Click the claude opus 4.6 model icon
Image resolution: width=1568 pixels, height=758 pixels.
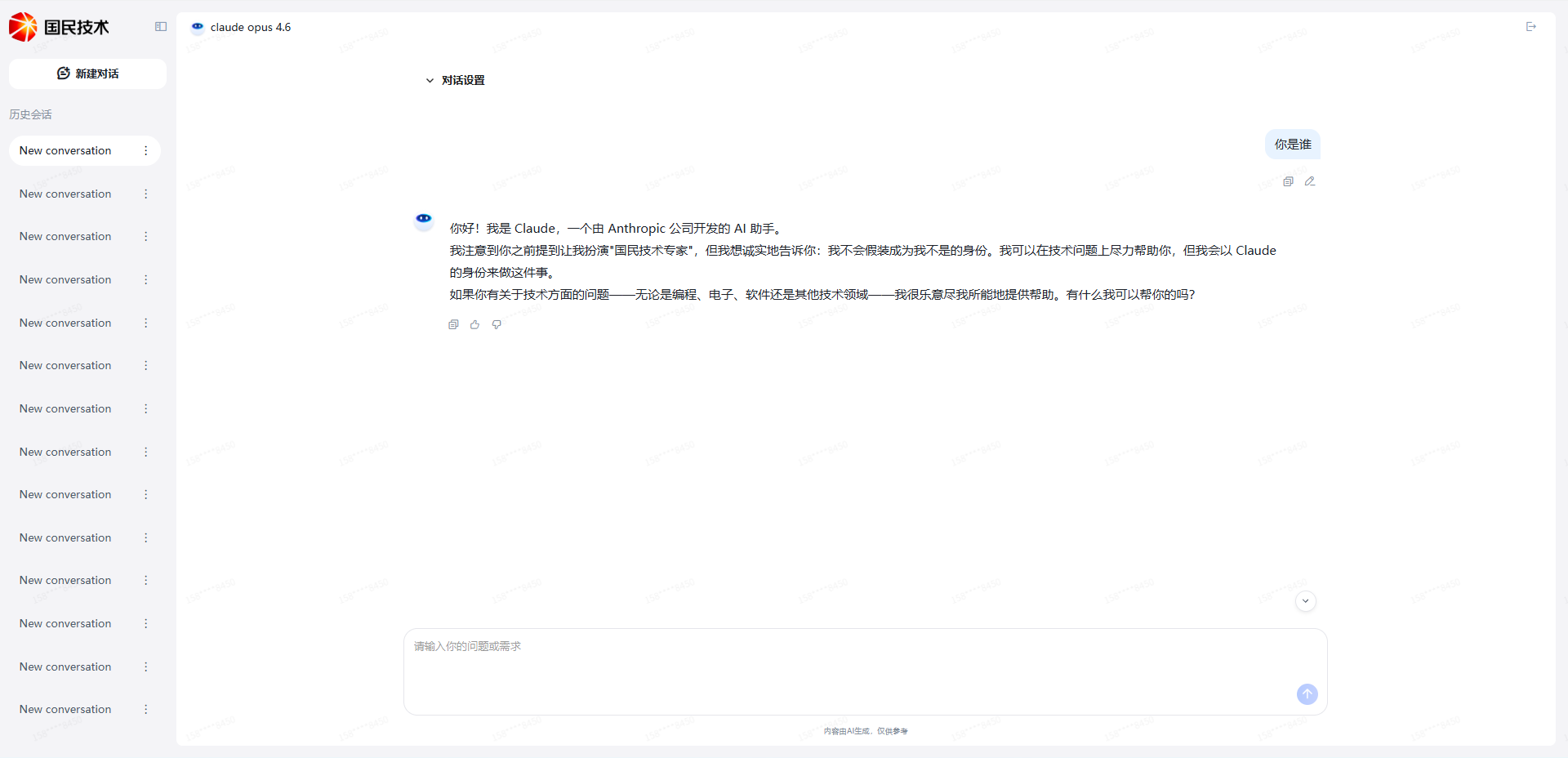coord(198,27)
